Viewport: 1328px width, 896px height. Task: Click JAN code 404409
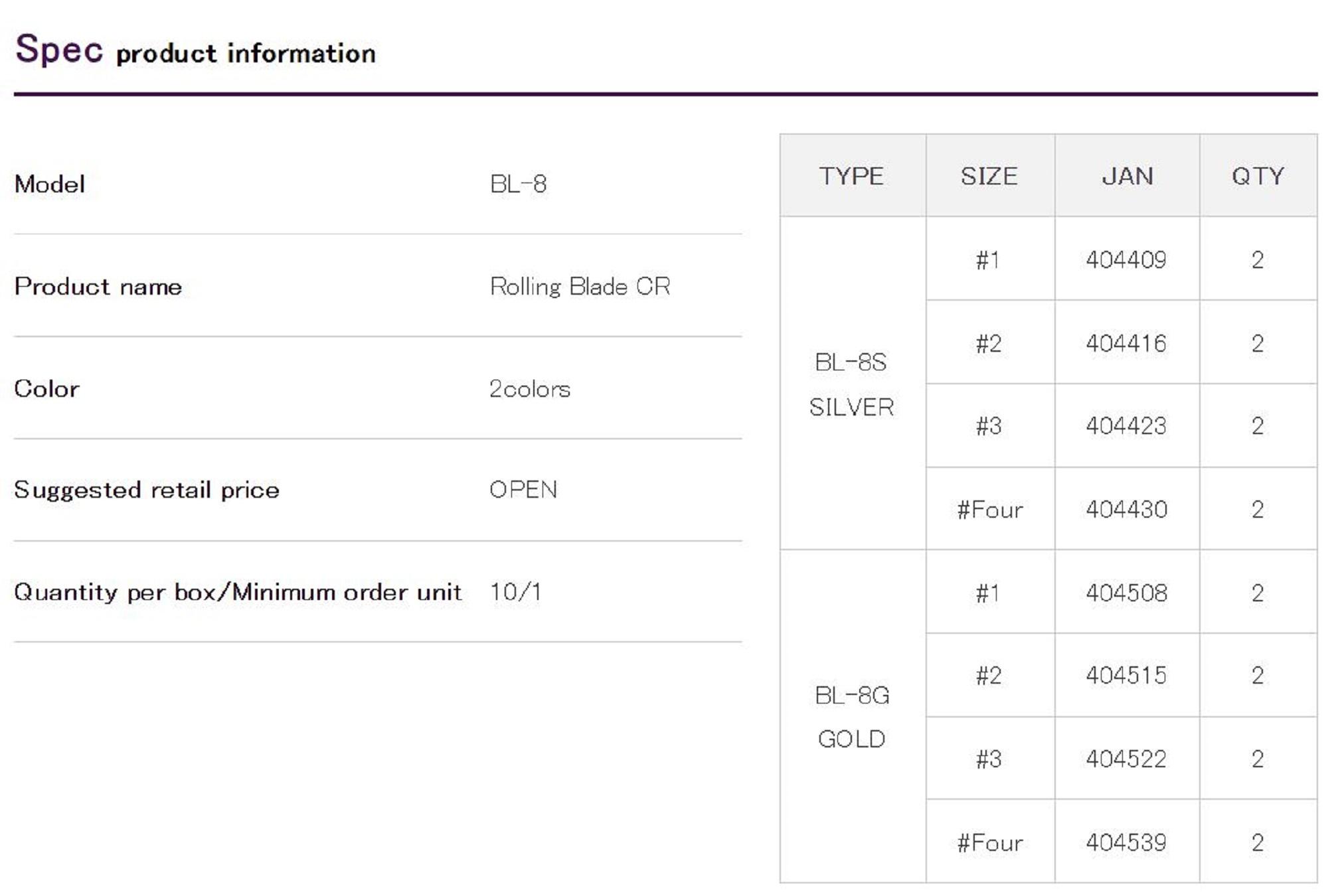(1126, 260)
